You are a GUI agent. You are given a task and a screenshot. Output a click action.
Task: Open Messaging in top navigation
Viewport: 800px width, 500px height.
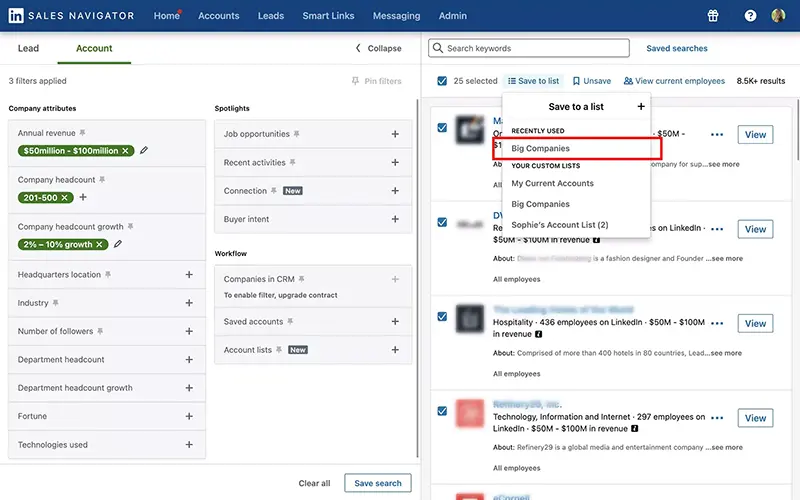coord(396,16)
